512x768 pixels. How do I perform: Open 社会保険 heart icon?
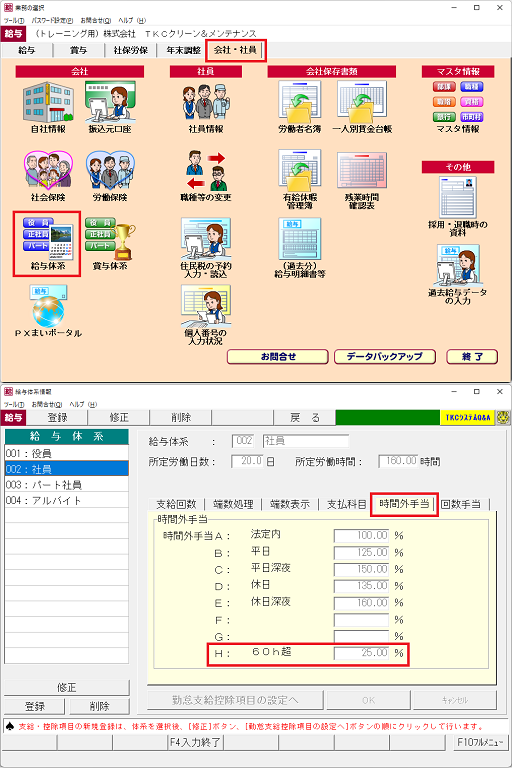48,171
